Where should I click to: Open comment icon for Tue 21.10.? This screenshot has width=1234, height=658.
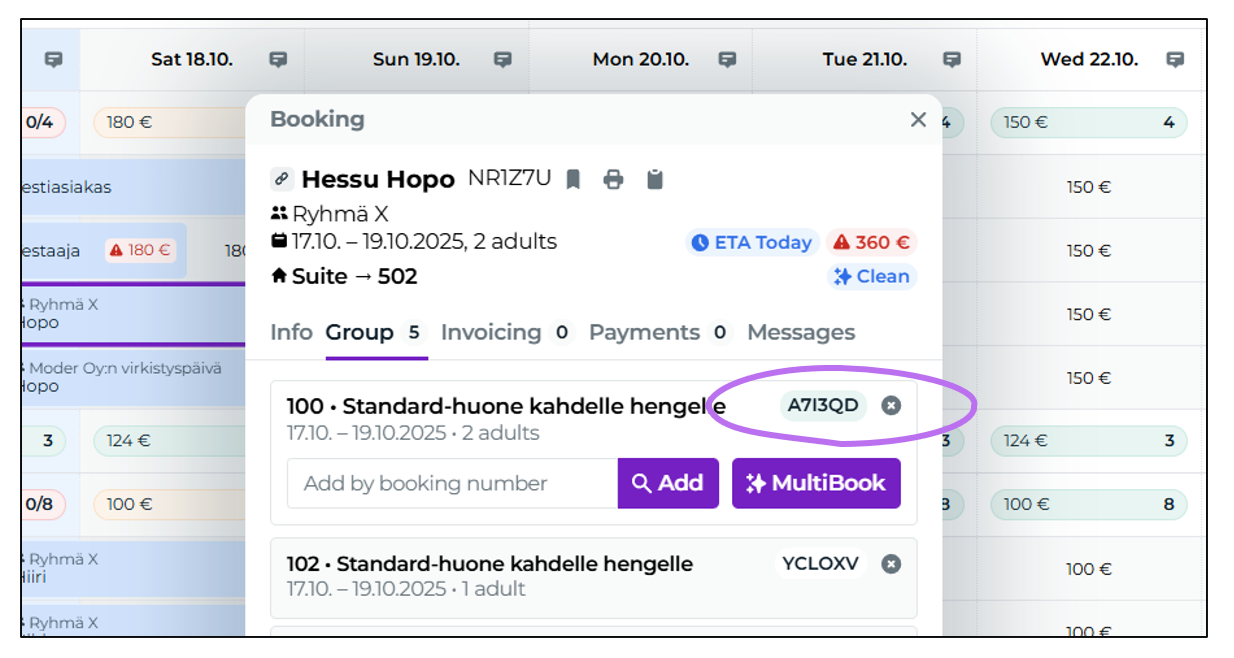pyautogui.click(x=952, y=60)
